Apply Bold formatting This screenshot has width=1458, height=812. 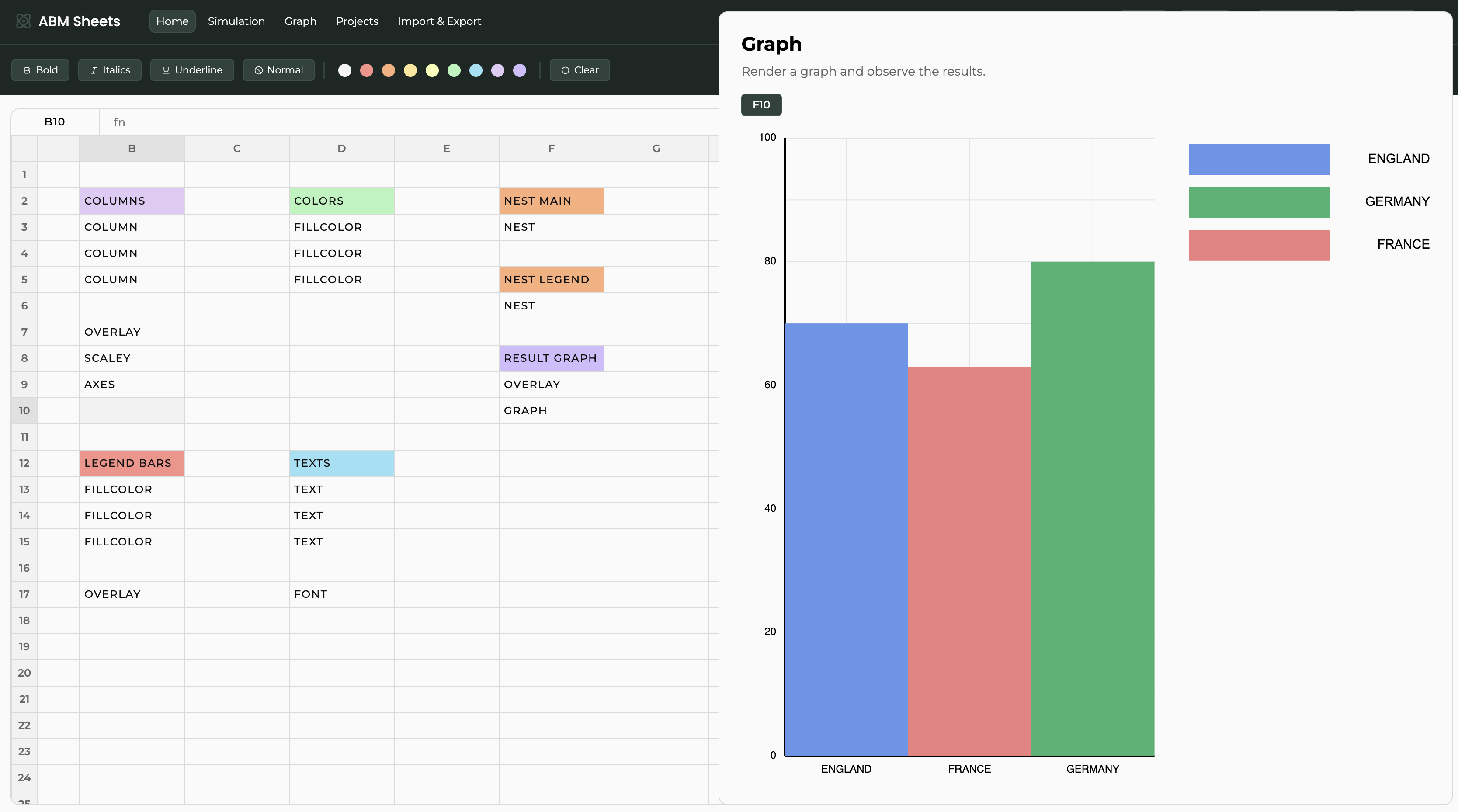[41, 70]
